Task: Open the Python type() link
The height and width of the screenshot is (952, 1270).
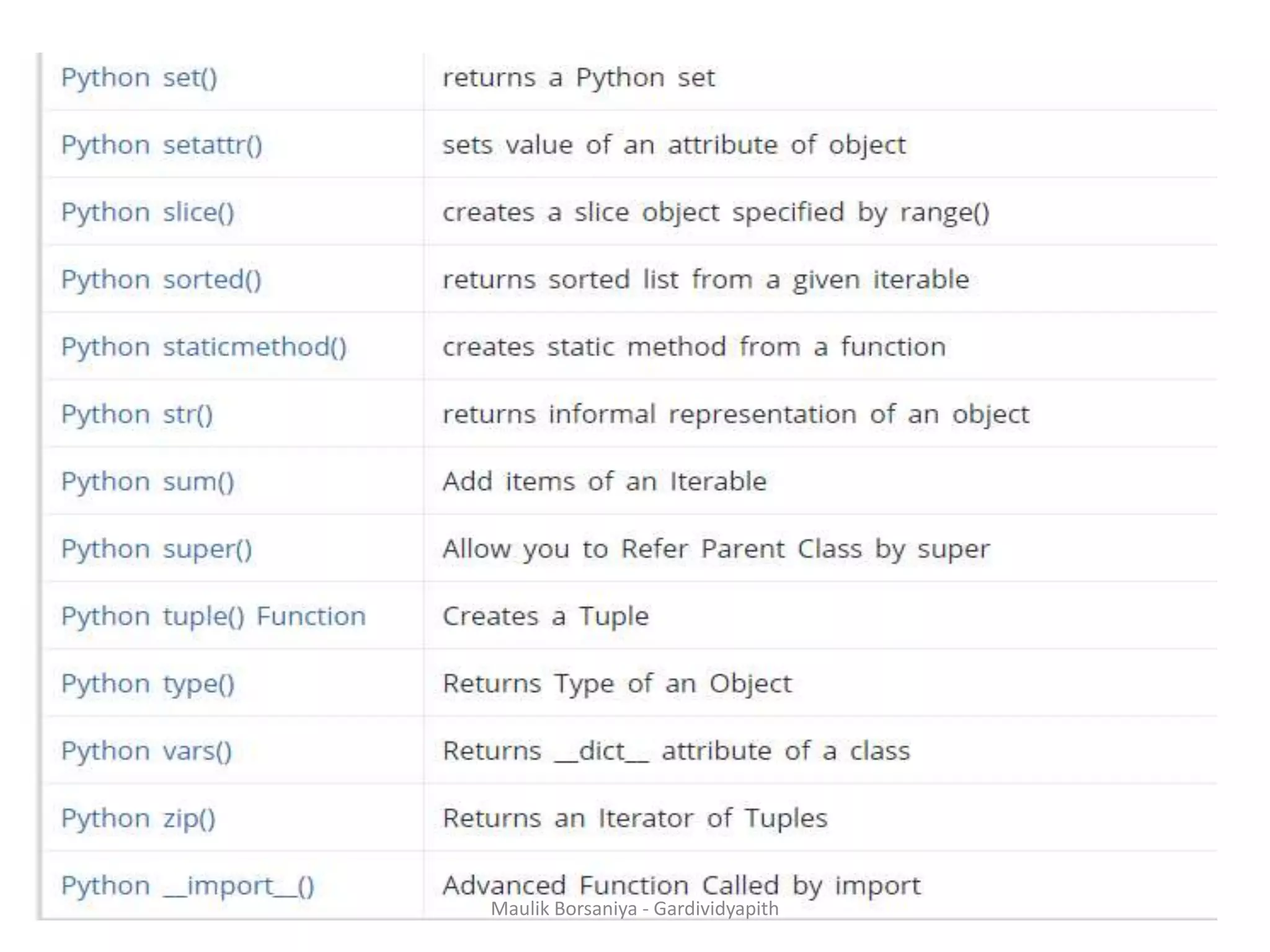Action: [148, 684]
